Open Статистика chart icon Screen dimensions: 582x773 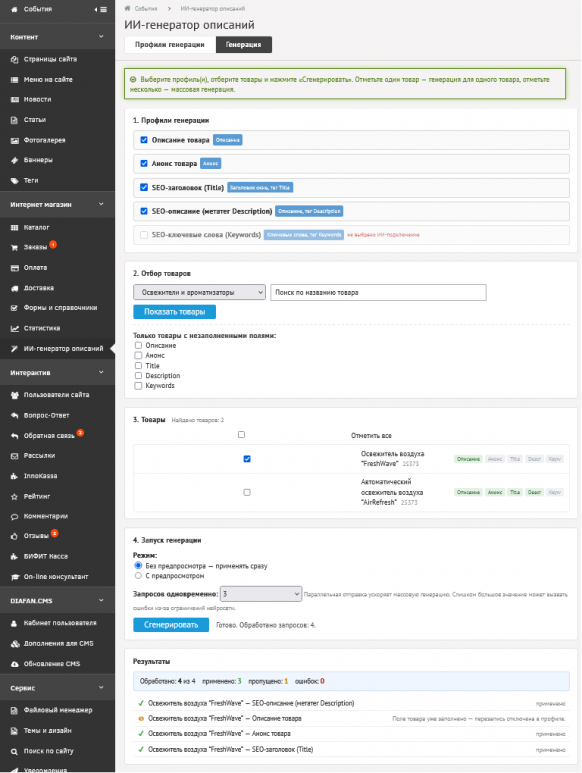pos(14,328)
